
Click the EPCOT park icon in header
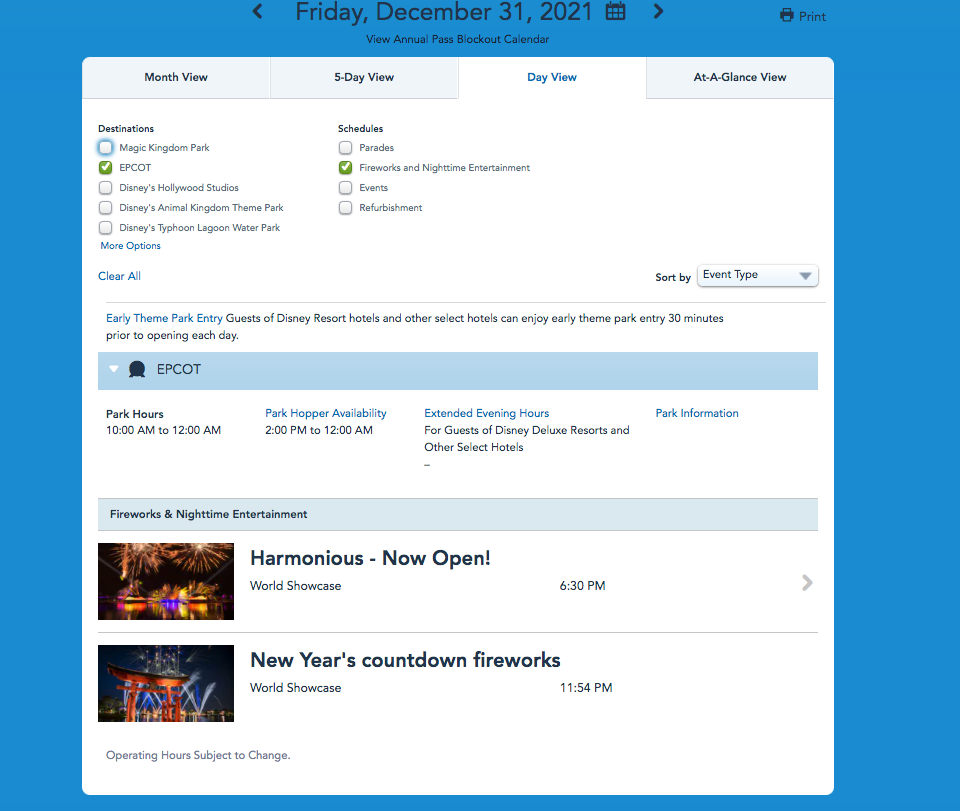point(138,370)
